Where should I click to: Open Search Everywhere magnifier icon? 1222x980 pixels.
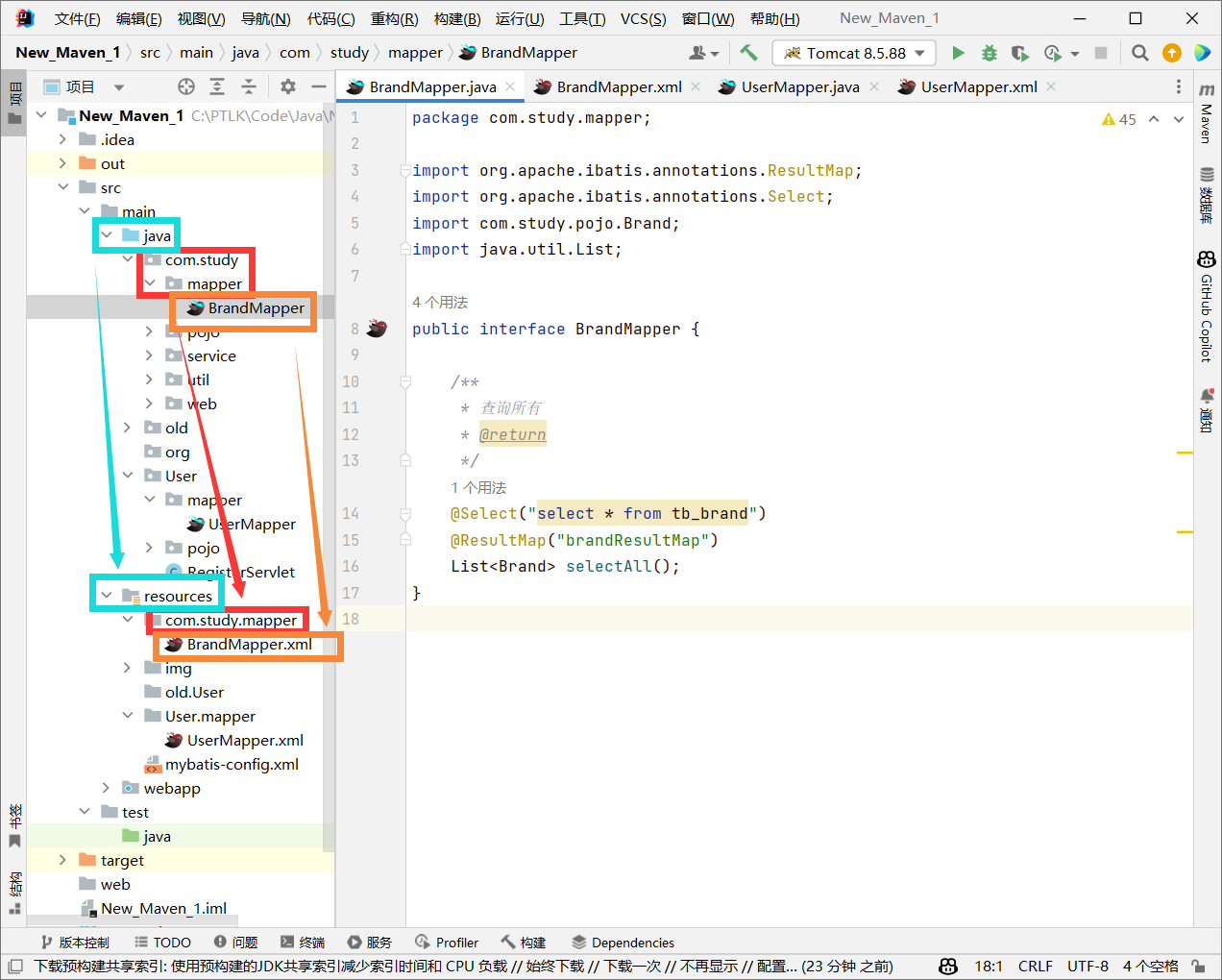click(x=1139, y=53)
